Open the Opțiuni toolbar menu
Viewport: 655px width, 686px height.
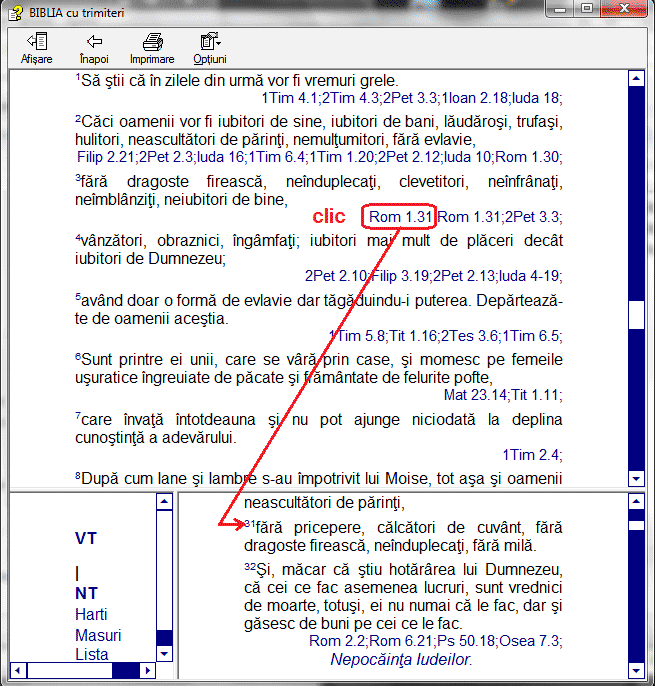(210, 48)
